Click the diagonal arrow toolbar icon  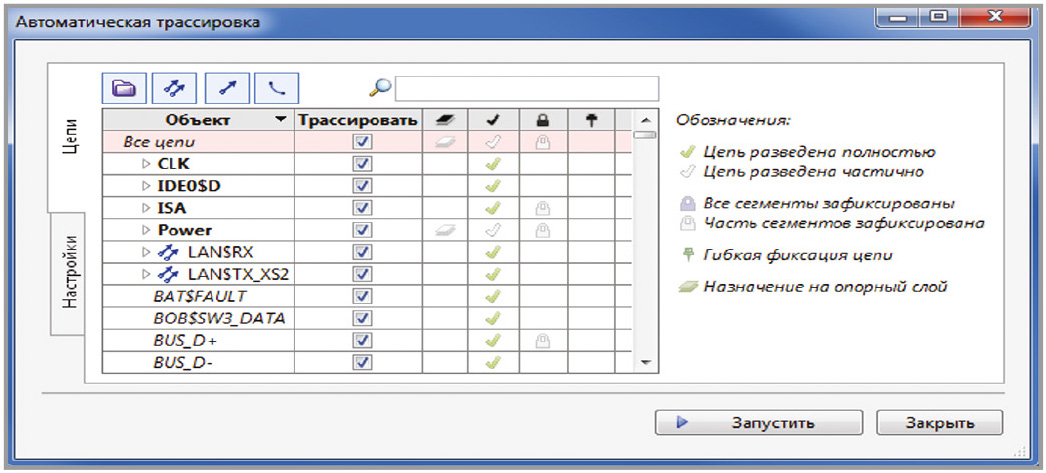pyautogui.click(x=227, y=88)
